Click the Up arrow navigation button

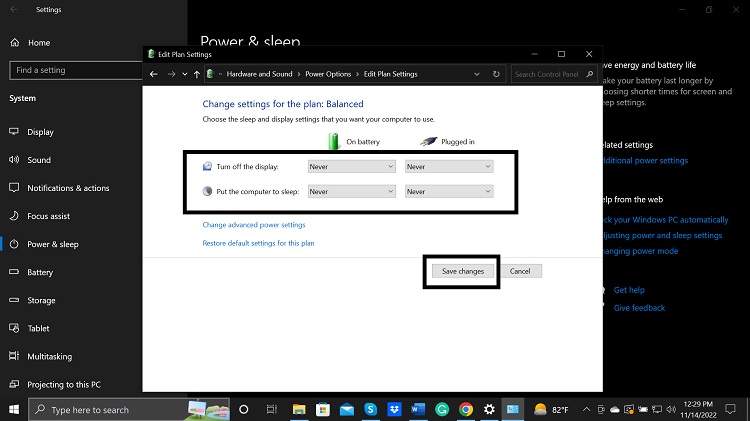[196, 74]
